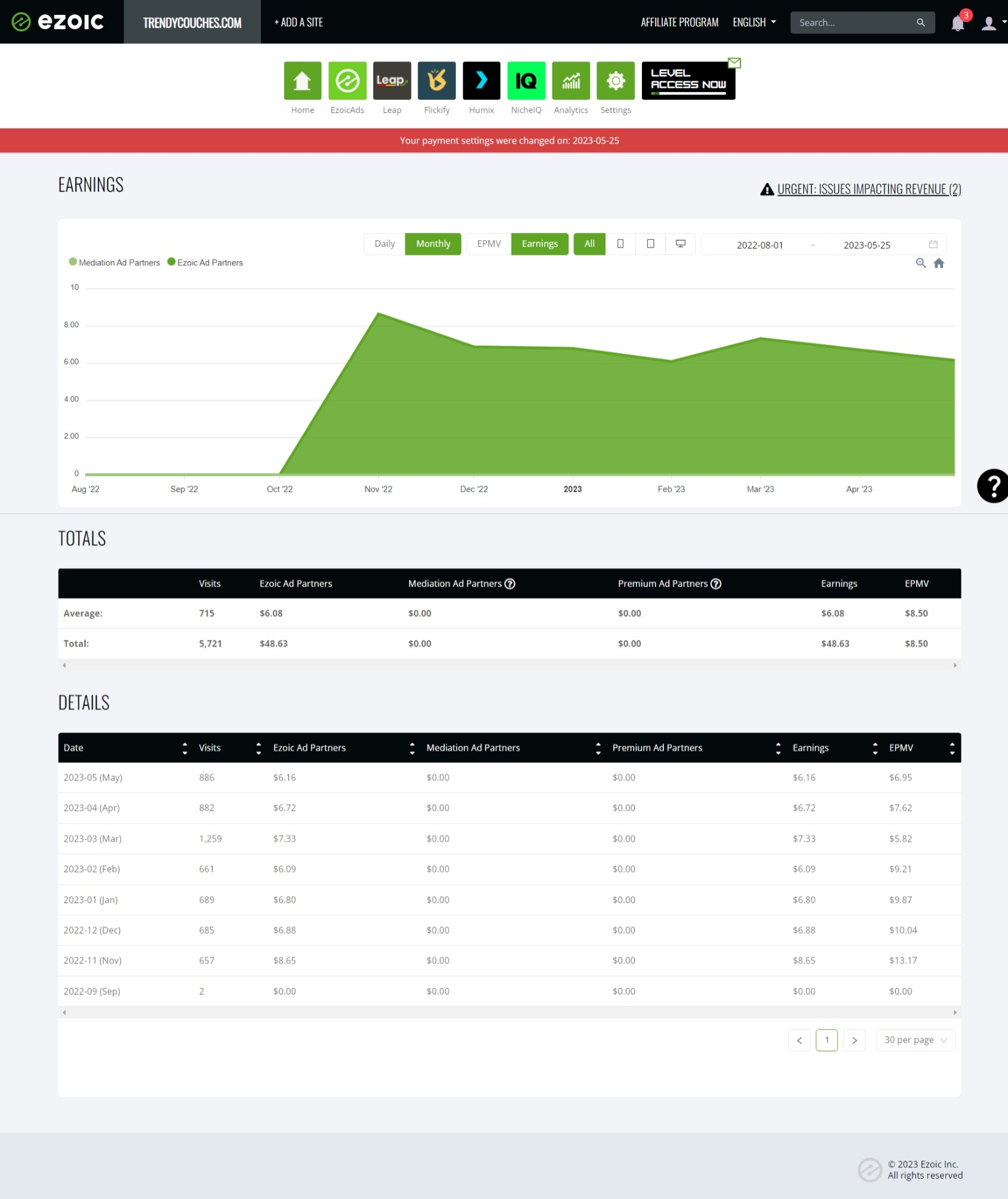This screenshot has width=1008, height=1199.
Task: Toggle Ezoic Ad Partners legend series
Action: coord(205,262)
